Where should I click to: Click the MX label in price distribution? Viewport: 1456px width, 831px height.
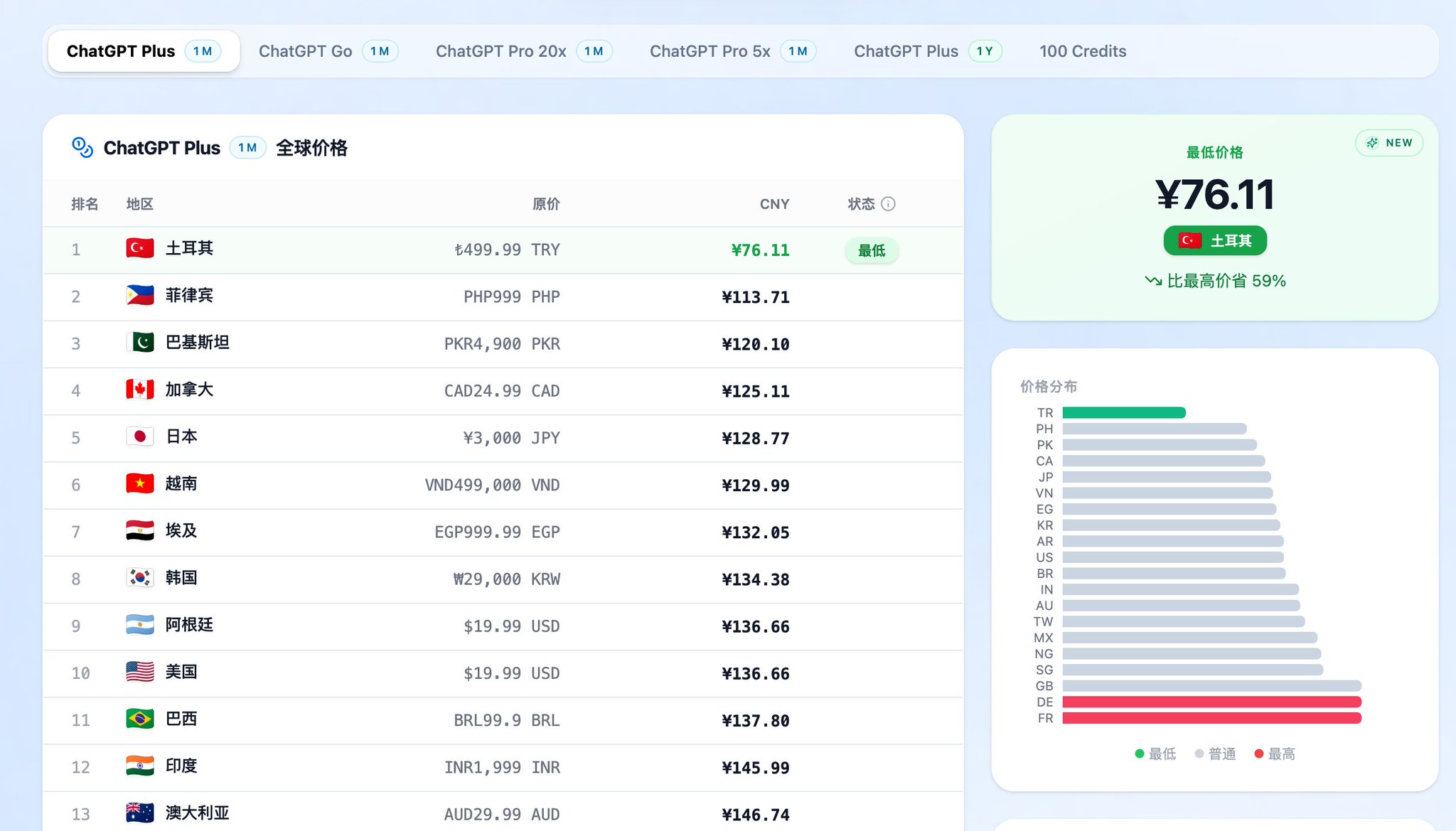pos(1044,638)
